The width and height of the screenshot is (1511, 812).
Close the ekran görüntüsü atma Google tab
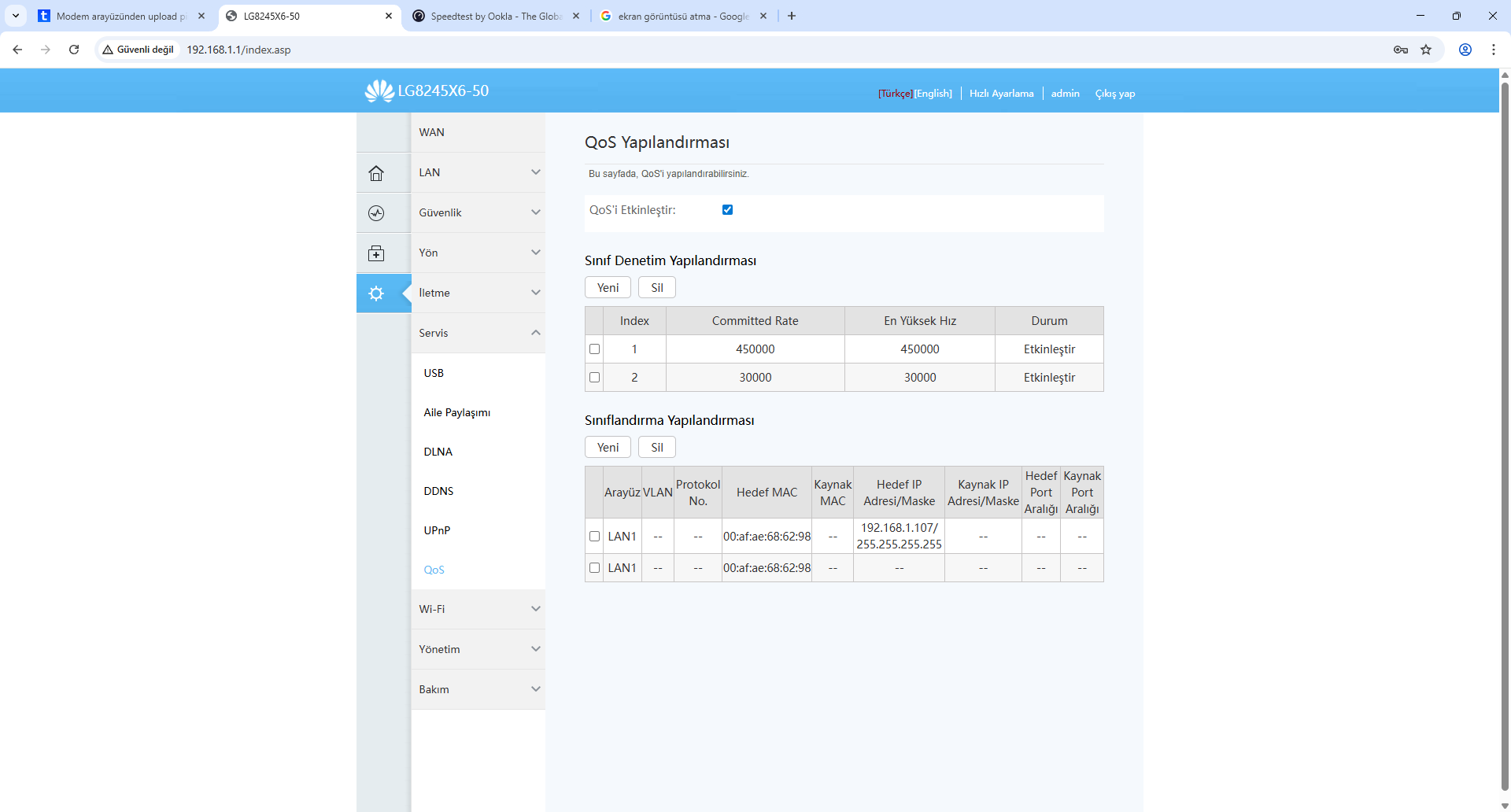[x=763, y=16]
